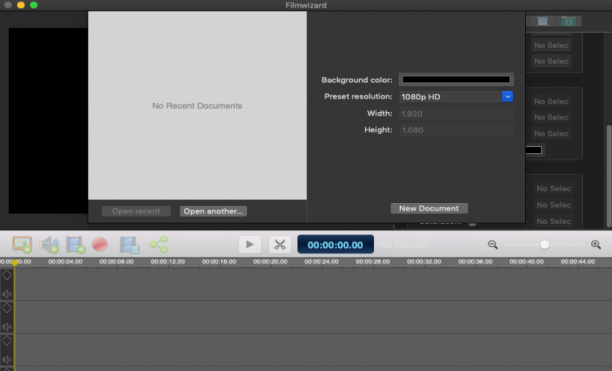612x371 pixels.
Task: Start recording with the red record button
Action: (x=100, y=245)
